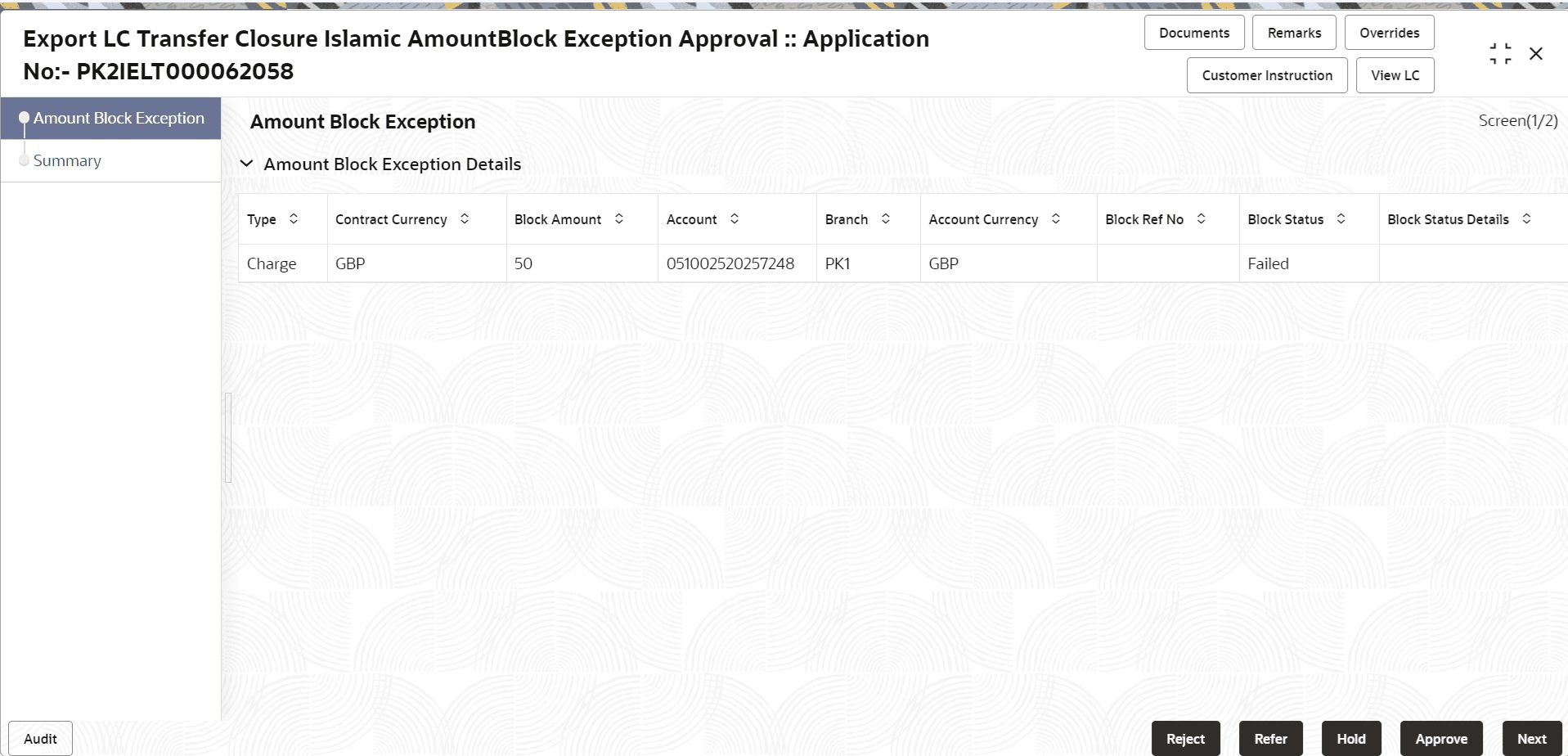Viewport: 1568px width, 756px height.
Task: Open Customer Instruction
Action: point(1266,74)
